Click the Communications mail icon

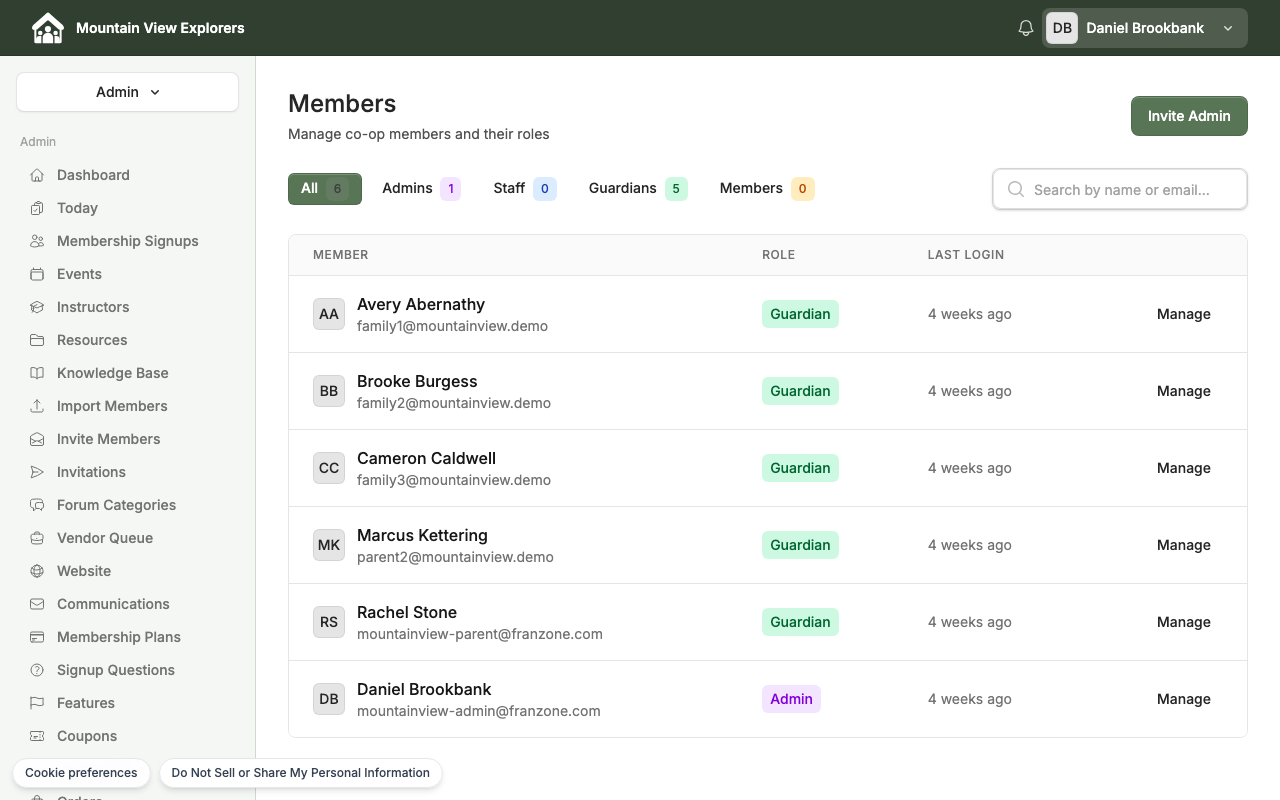[x=37, y=604]
